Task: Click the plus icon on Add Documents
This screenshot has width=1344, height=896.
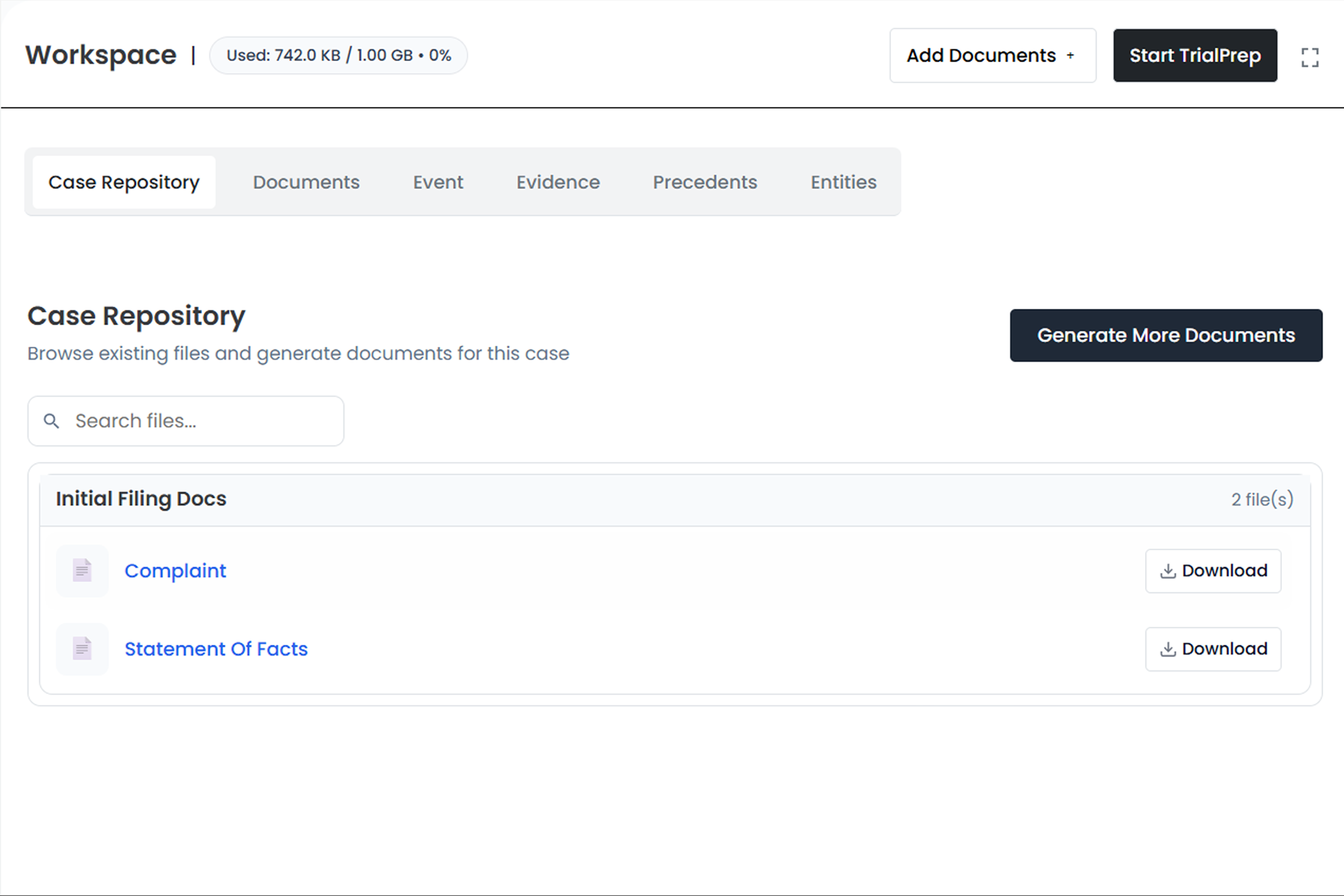Action: tap(1071, 55)
